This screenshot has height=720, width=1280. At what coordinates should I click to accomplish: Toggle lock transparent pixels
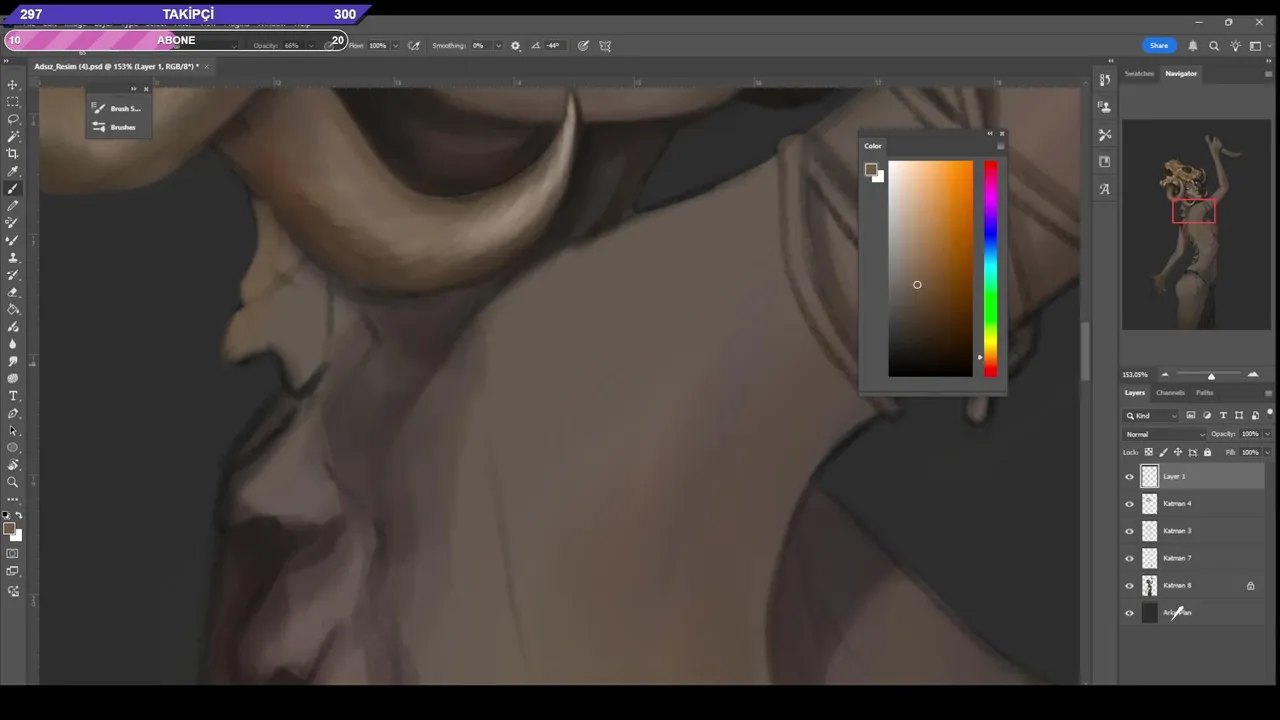click(1148, 452)
